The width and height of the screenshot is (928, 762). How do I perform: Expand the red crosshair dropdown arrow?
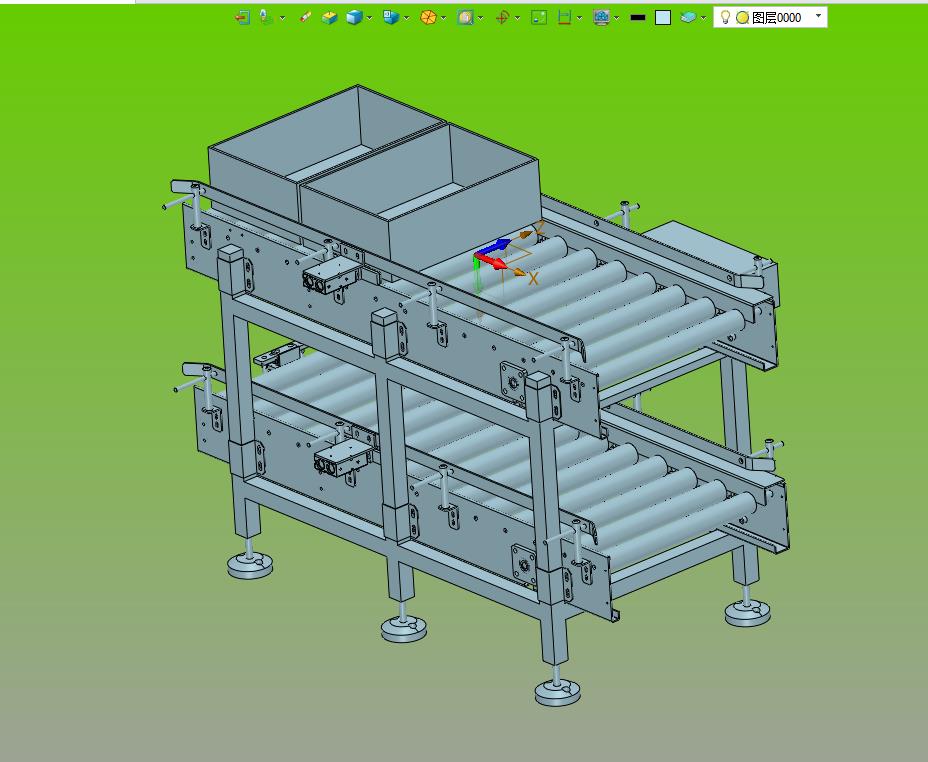point(518,18)
